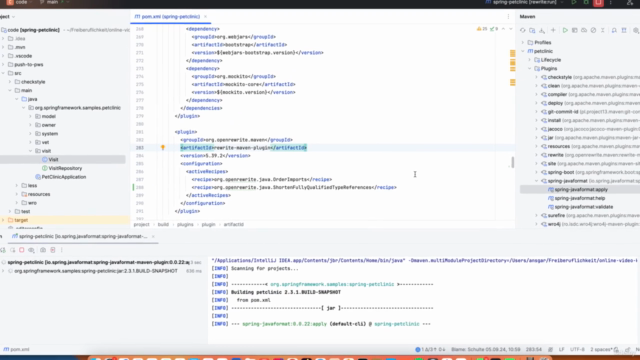The width and height of the screenshot is (640, 360).
Task: Close the pom.xml editor tab
Action: [205, 17]
